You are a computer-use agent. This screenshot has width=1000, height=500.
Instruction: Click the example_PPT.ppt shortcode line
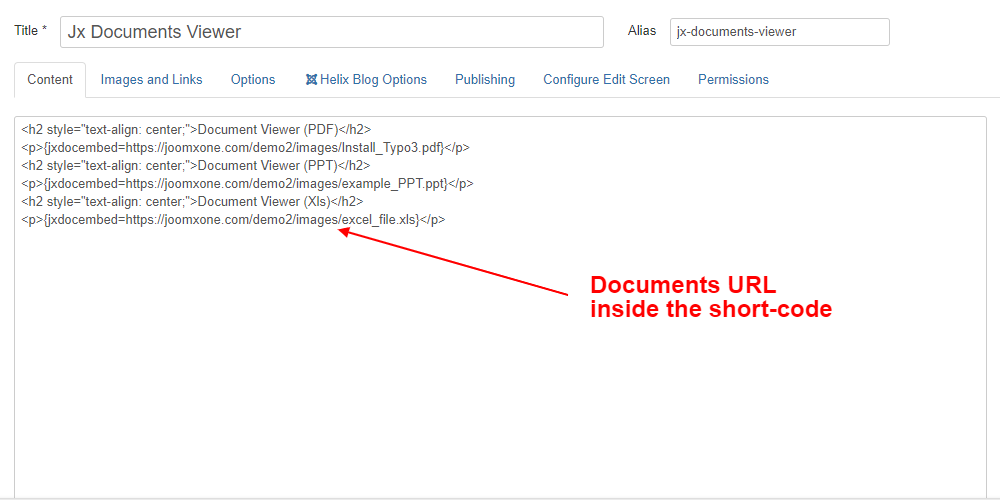(x=247, y=184)
